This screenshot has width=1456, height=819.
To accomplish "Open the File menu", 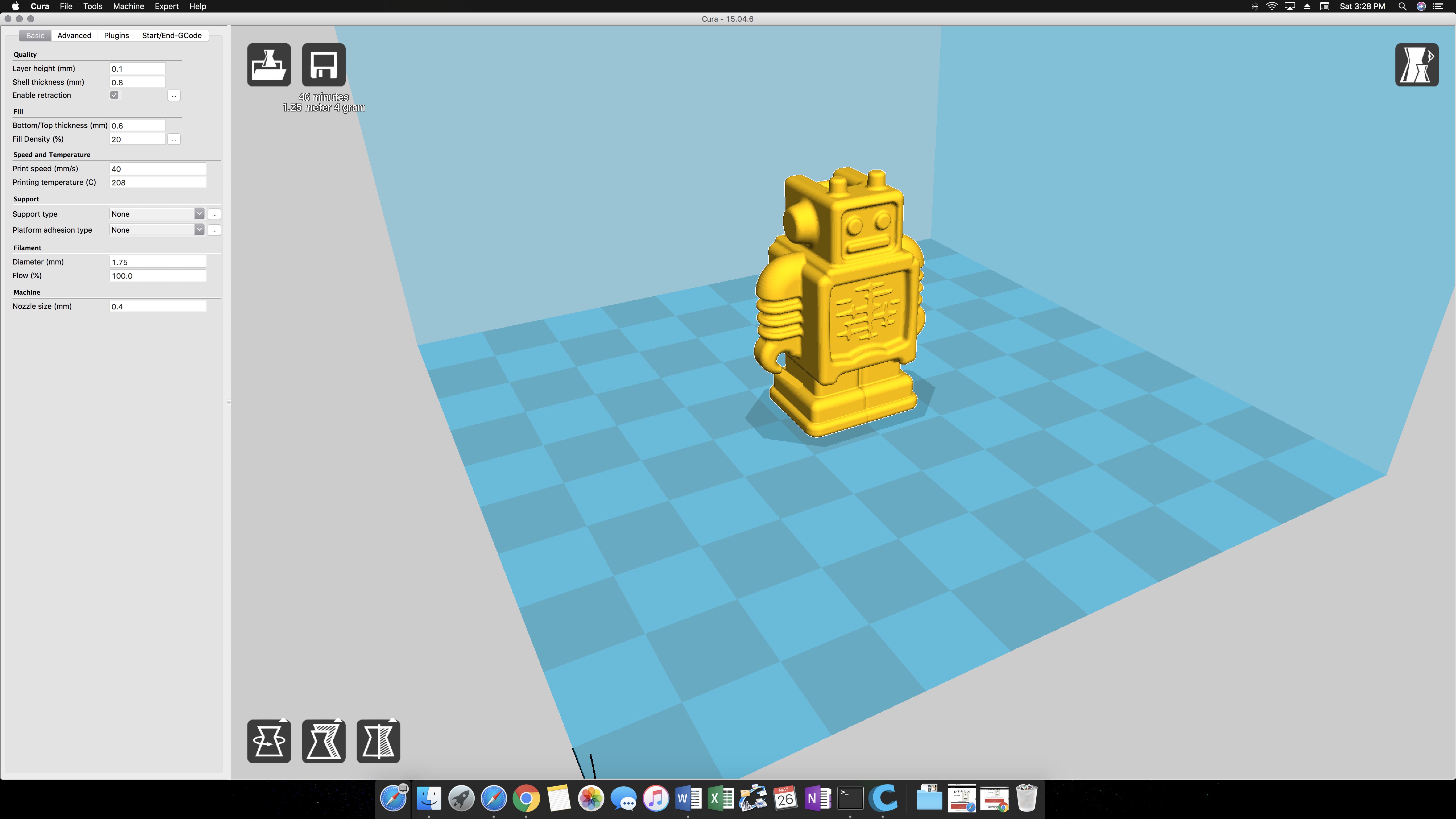I will pyautogui.click(x=66, y=6).
